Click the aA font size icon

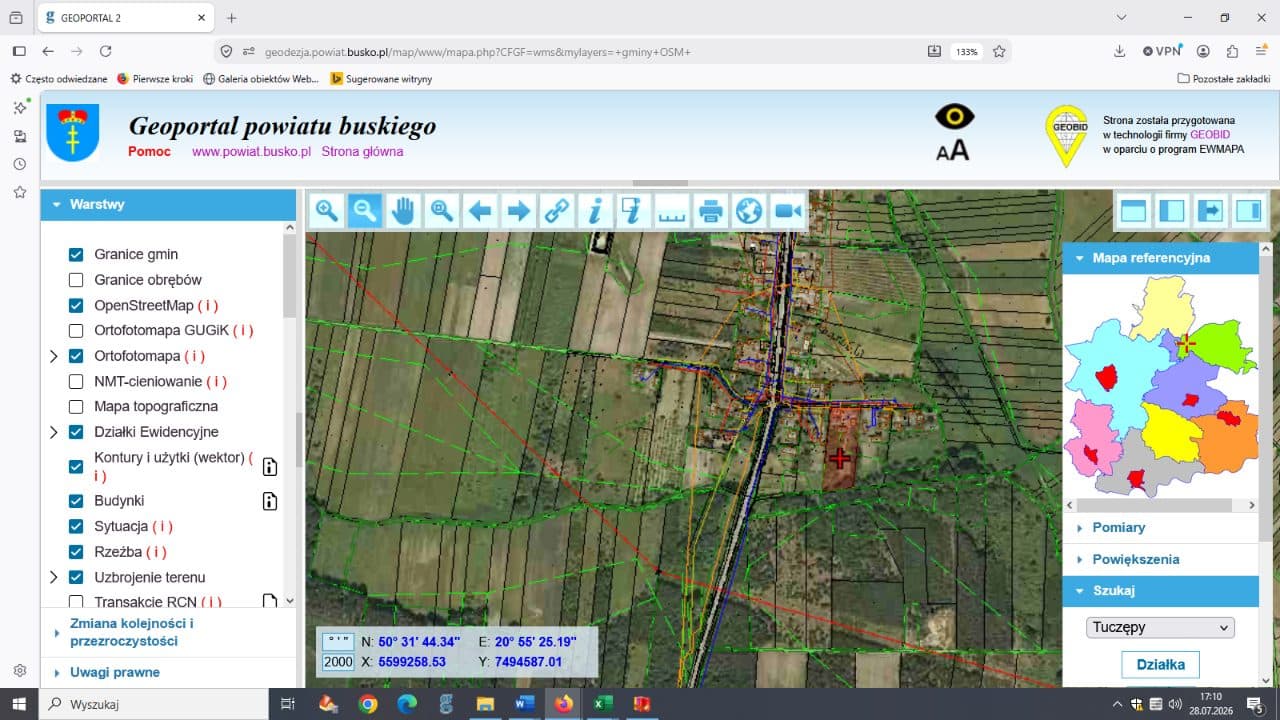[952, 150]
